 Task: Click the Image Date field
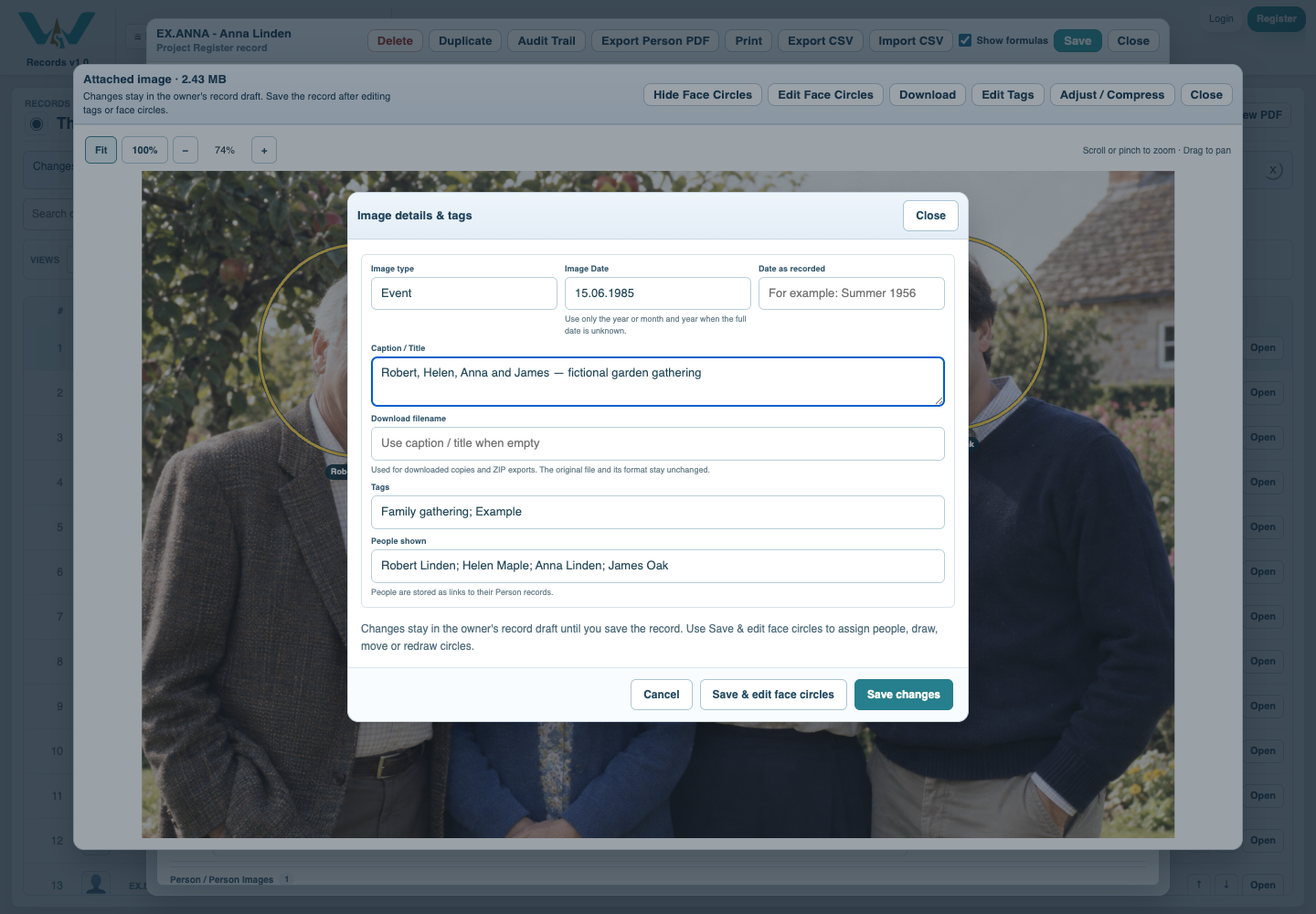[x=658, y=293]
